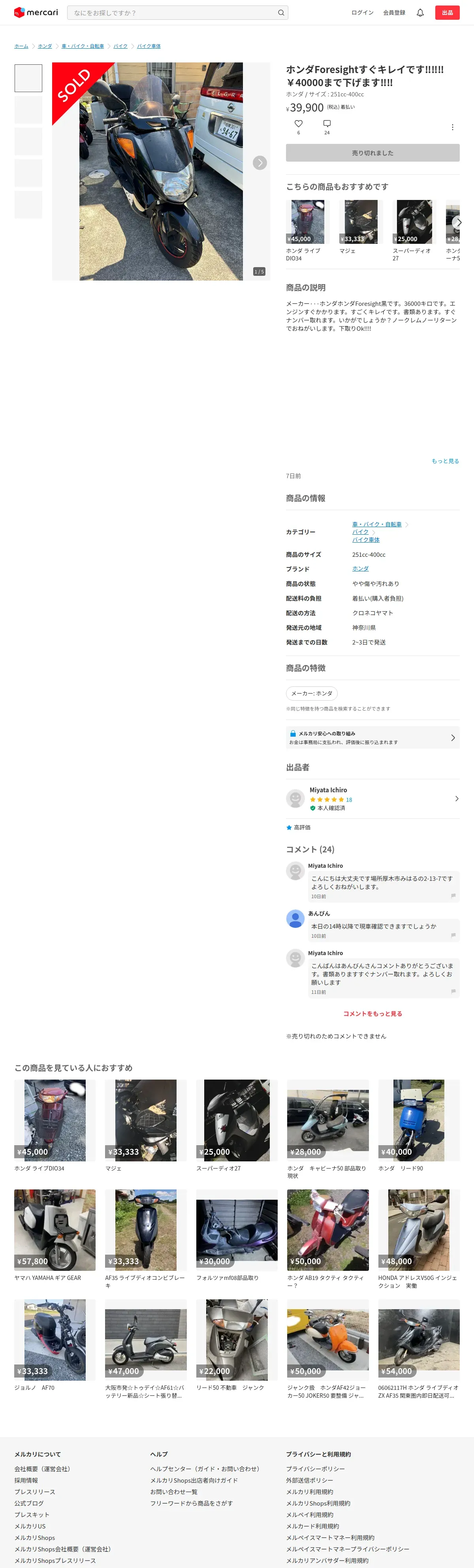The image size is (474, 1568).
Task: Click ログイン in header
Action: tap(362, 13)
